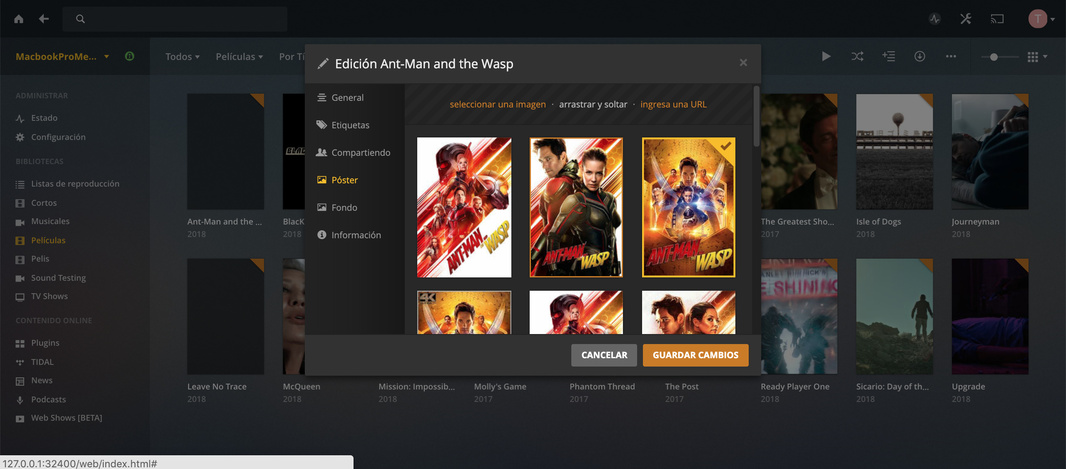
Task: Click the download sync icon
Action: click(x=920, y=56)
